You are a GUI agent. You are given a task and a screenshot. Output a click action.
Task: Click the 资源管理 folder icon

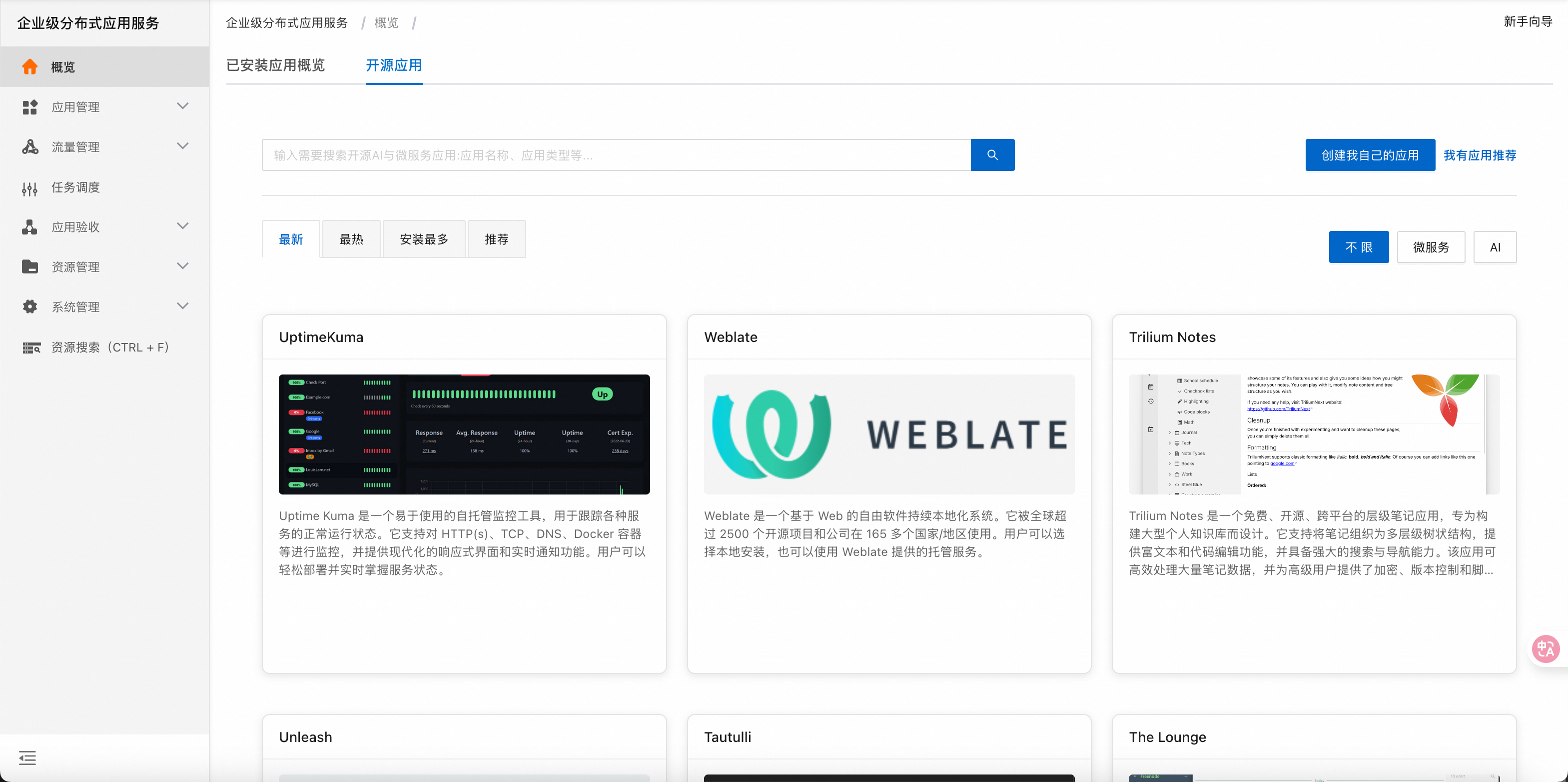[x=30, y=267]
